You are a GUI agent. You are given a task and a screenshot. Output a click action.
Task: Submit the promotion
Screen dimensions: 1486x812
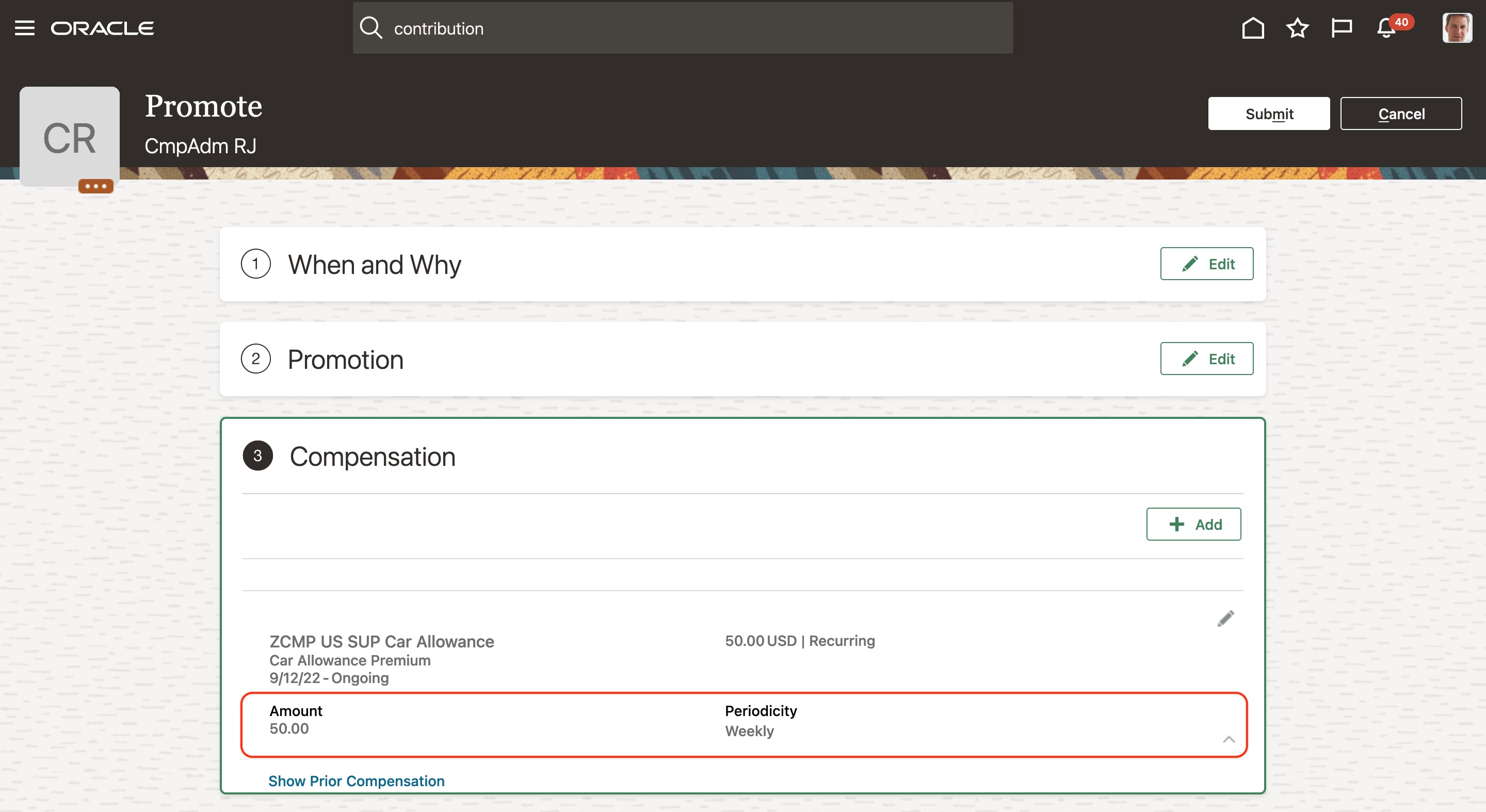click(x=1269, y=113)
